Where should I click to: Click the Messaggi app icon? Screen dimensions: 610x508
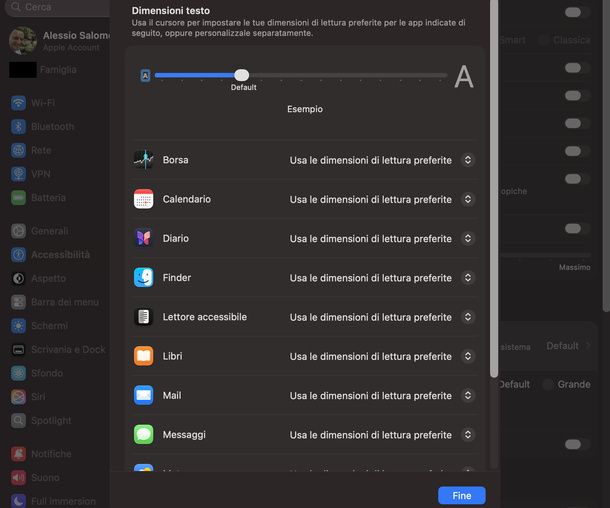click(144, 434)
